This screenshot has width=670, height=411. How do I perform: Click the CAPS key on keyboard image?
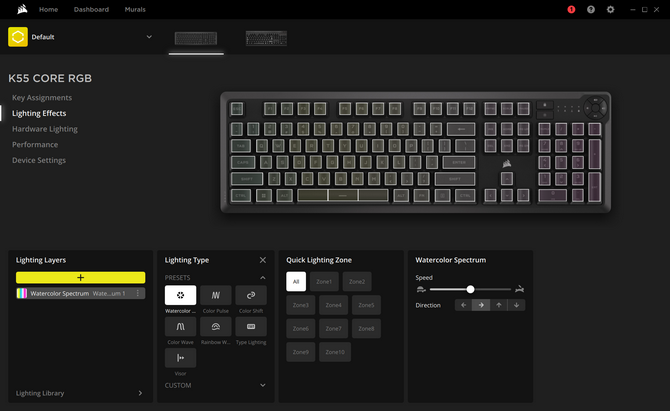[243, 162]
